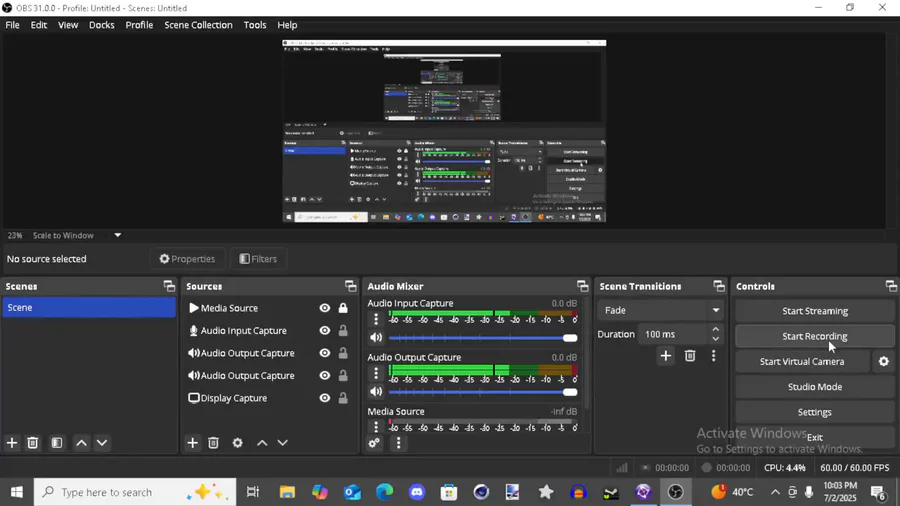Open Discord from the Windows taskbar

coord(417,492)
